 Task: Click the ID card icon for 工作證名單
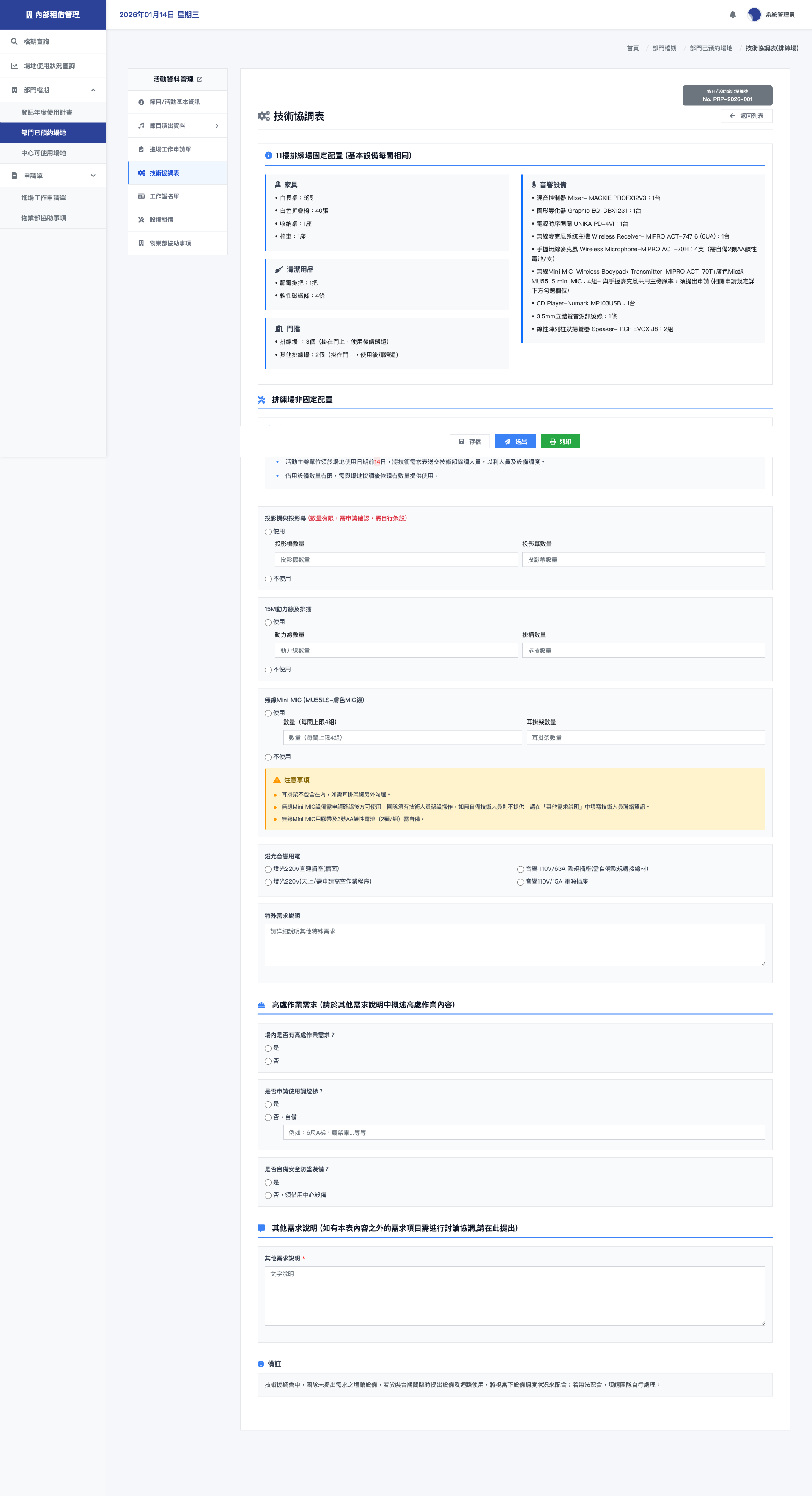click(x=141, y=196)
